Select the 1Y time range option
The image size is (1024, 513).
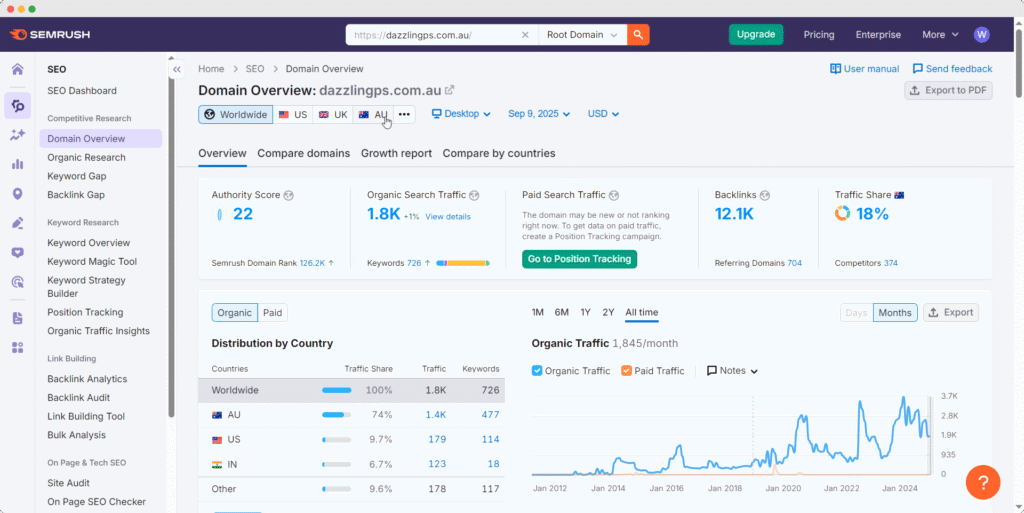(x=585, y=313)
